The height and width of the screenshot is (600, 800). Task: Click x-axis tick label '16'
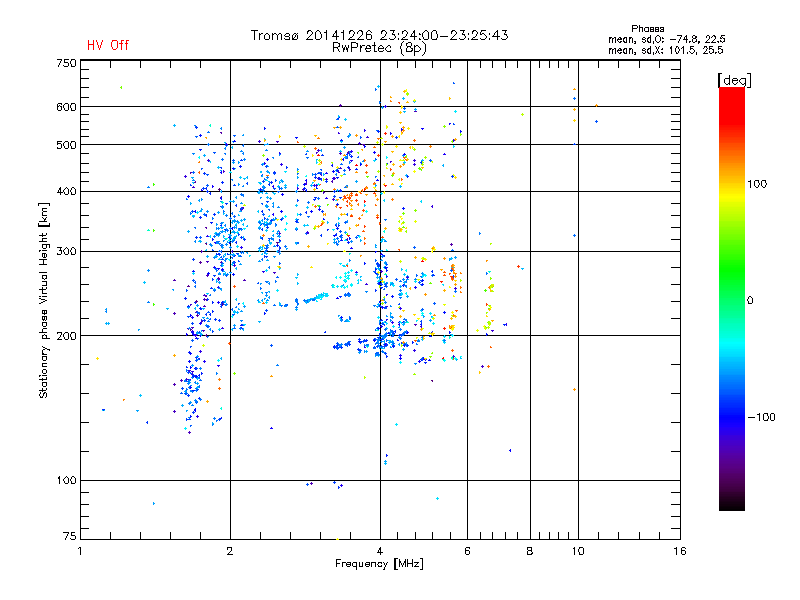click(x=680, y=551)
